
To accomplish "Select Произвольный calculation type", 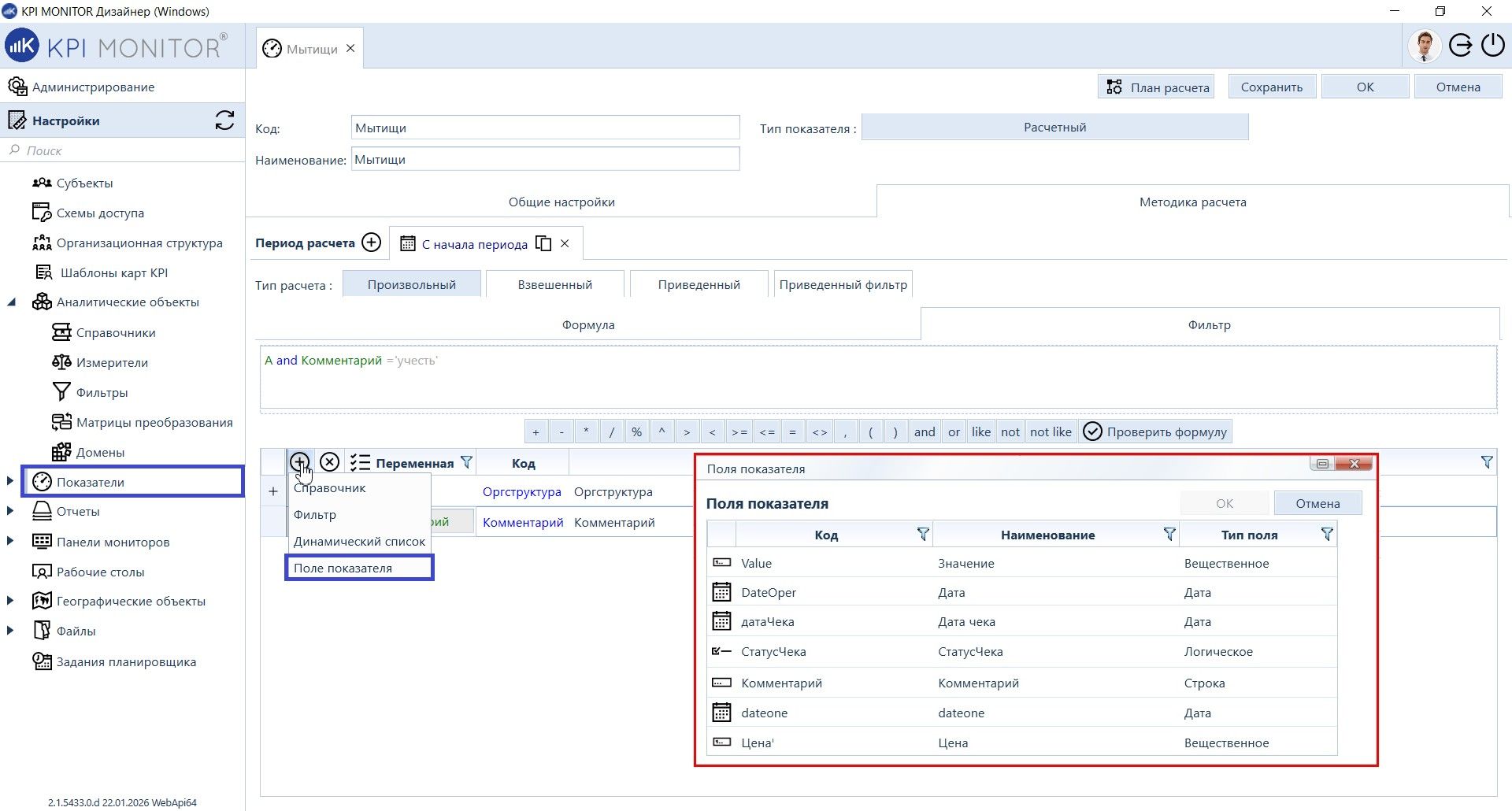I will click(x=412, y=284).
